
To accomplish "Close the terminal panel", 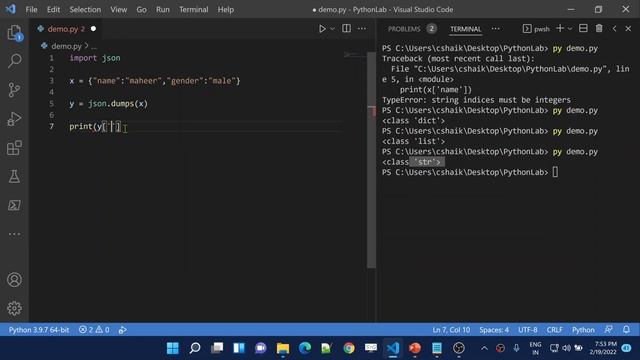I will coord(628,29).
